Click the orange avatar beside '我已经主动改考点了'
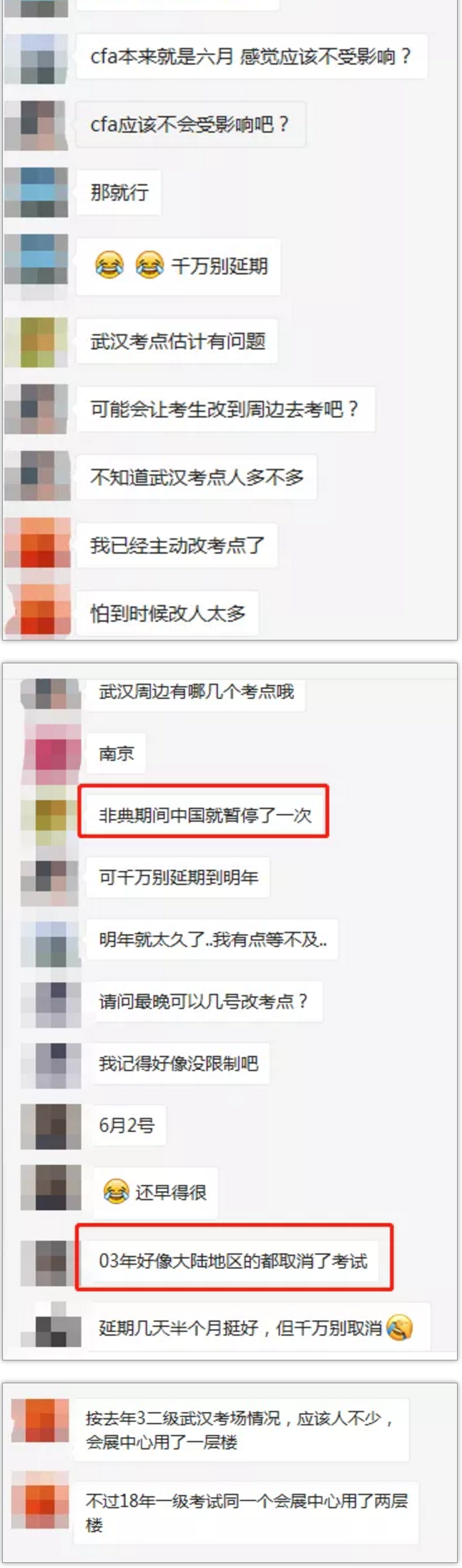Viewport: 462px width, 1568px height. 38,545
